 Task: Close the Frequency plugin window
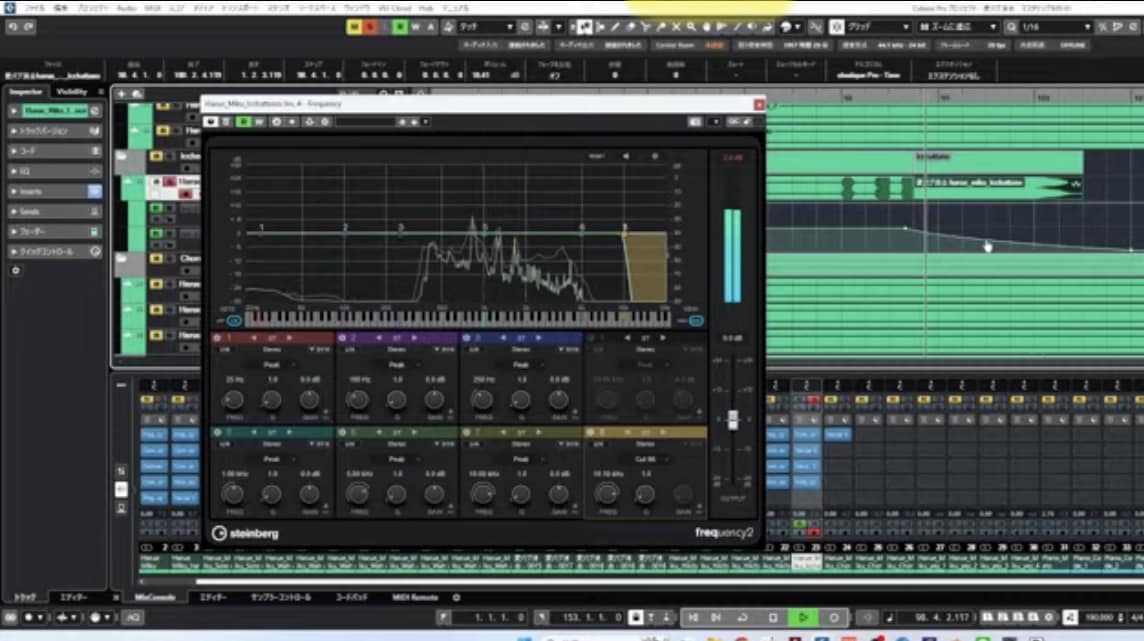[759, 104]
